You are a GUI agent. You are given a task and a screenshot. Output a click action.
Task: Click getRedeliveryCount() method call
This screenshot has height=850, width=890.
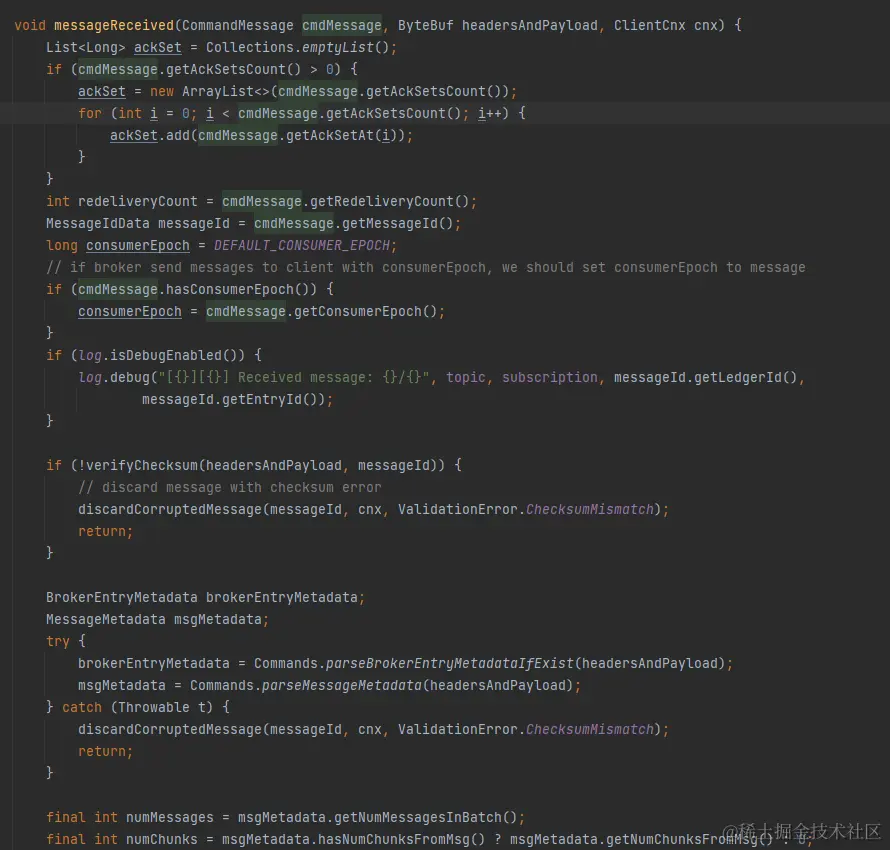point(389,201)
